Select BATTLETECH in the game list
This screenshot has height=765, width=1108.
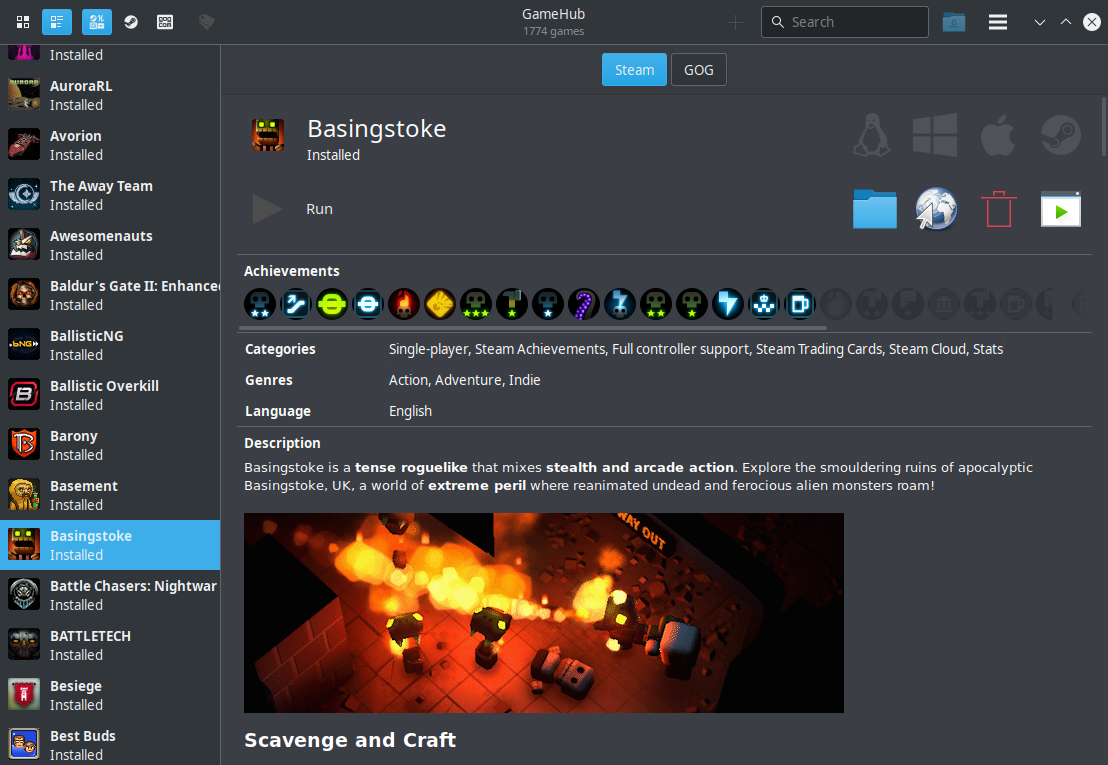click(x=110, y=645)
